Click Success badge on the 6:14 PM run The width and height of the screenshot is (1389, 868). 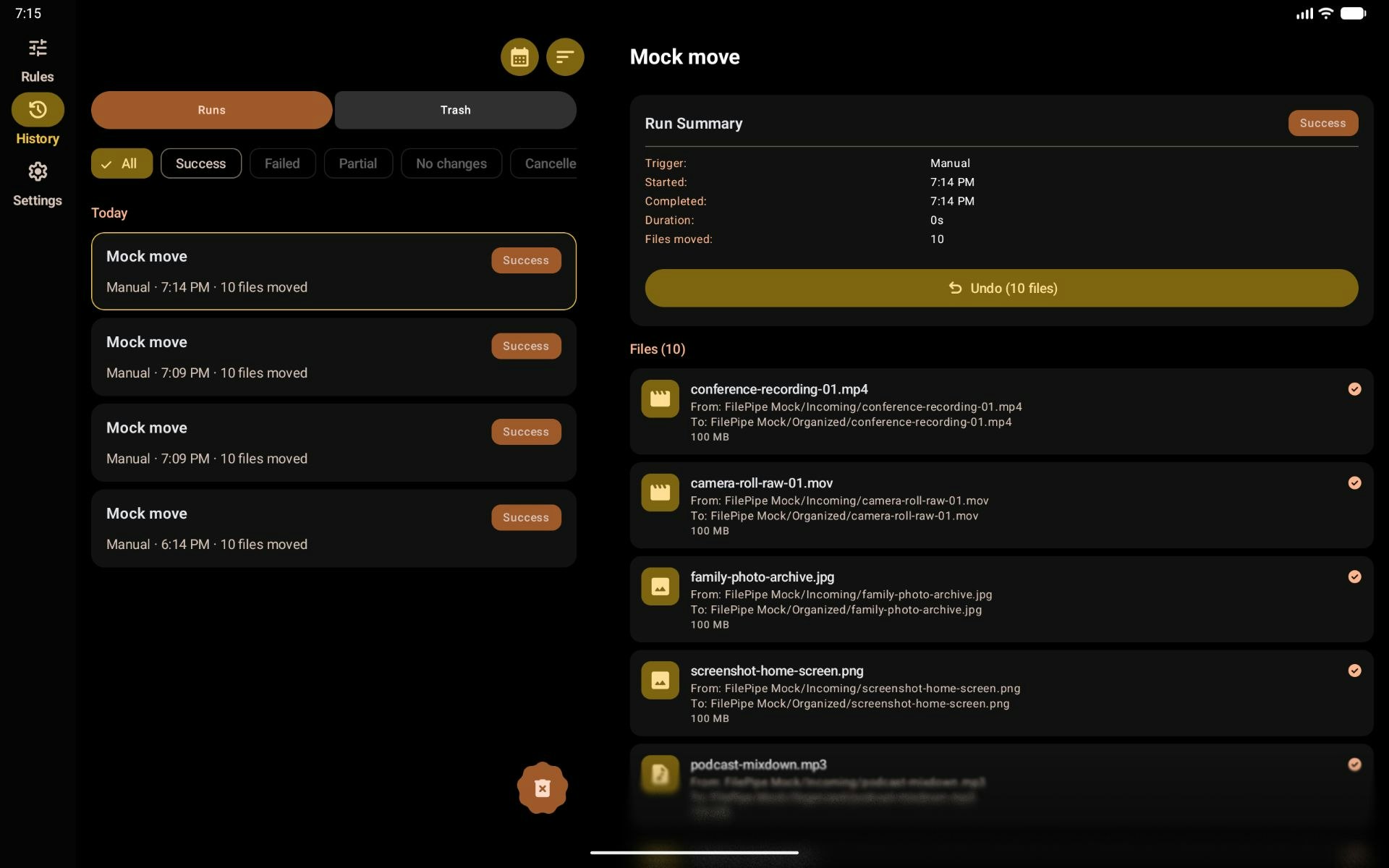coord(526,518)
